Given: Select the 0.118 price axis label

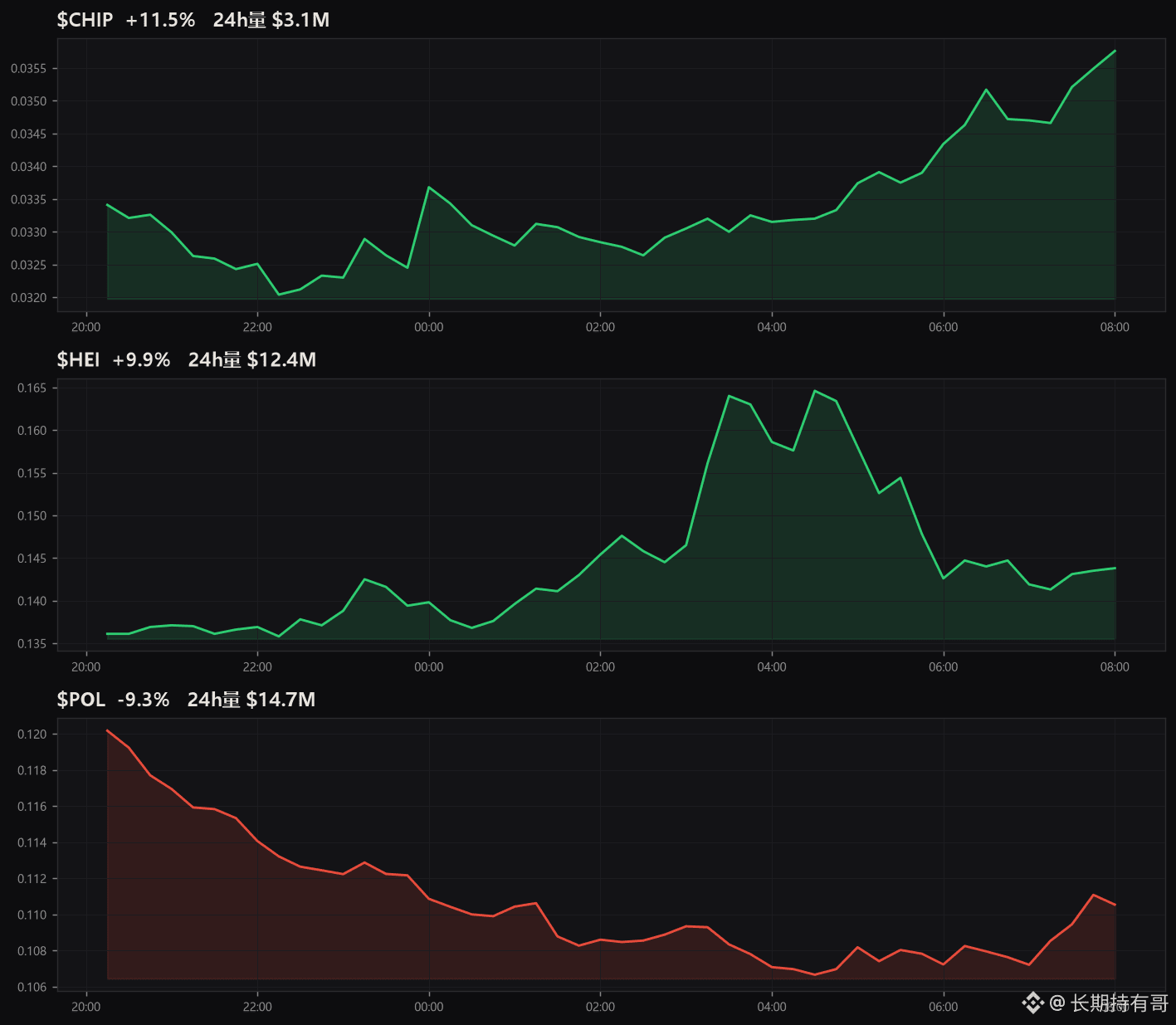Looking at the screenshot, I should pos(32,771).
